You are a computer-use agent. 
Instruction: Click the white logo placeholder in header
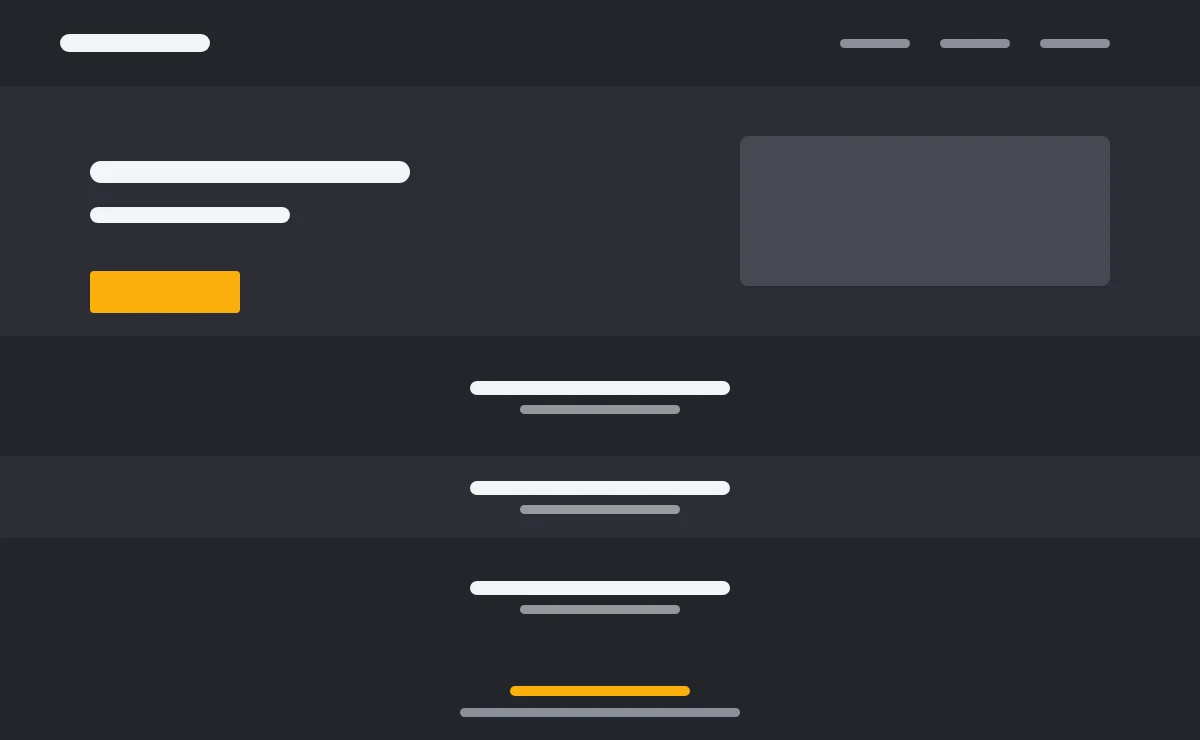tap(135, 43)
